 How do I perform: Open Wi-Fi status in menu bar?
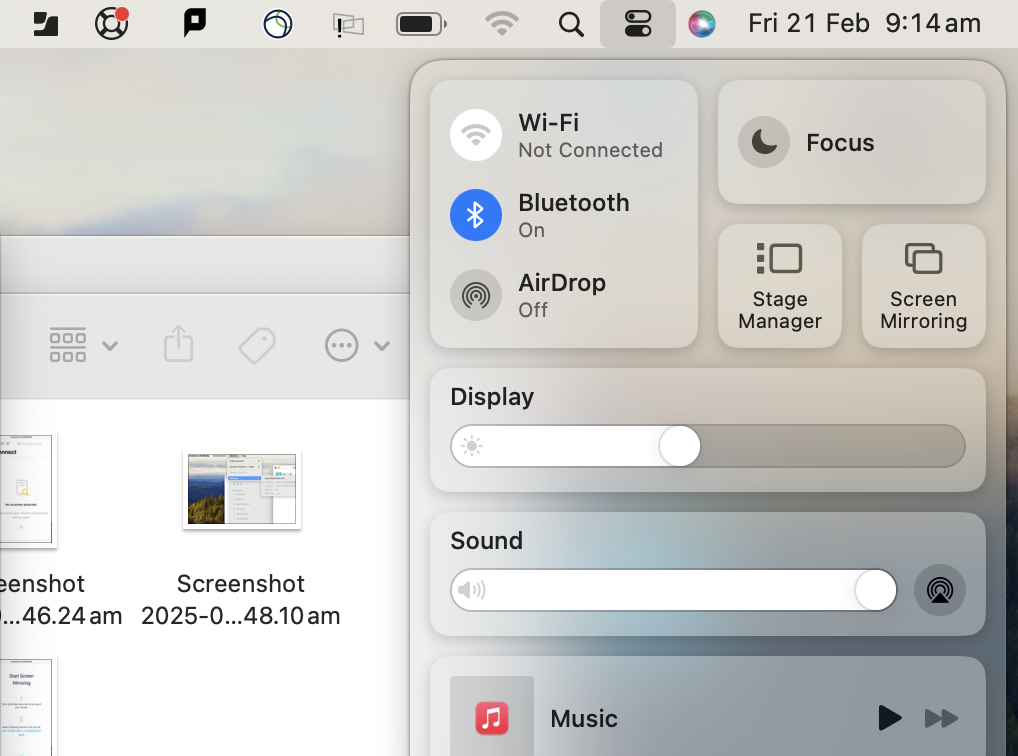(x=502, y=24)
